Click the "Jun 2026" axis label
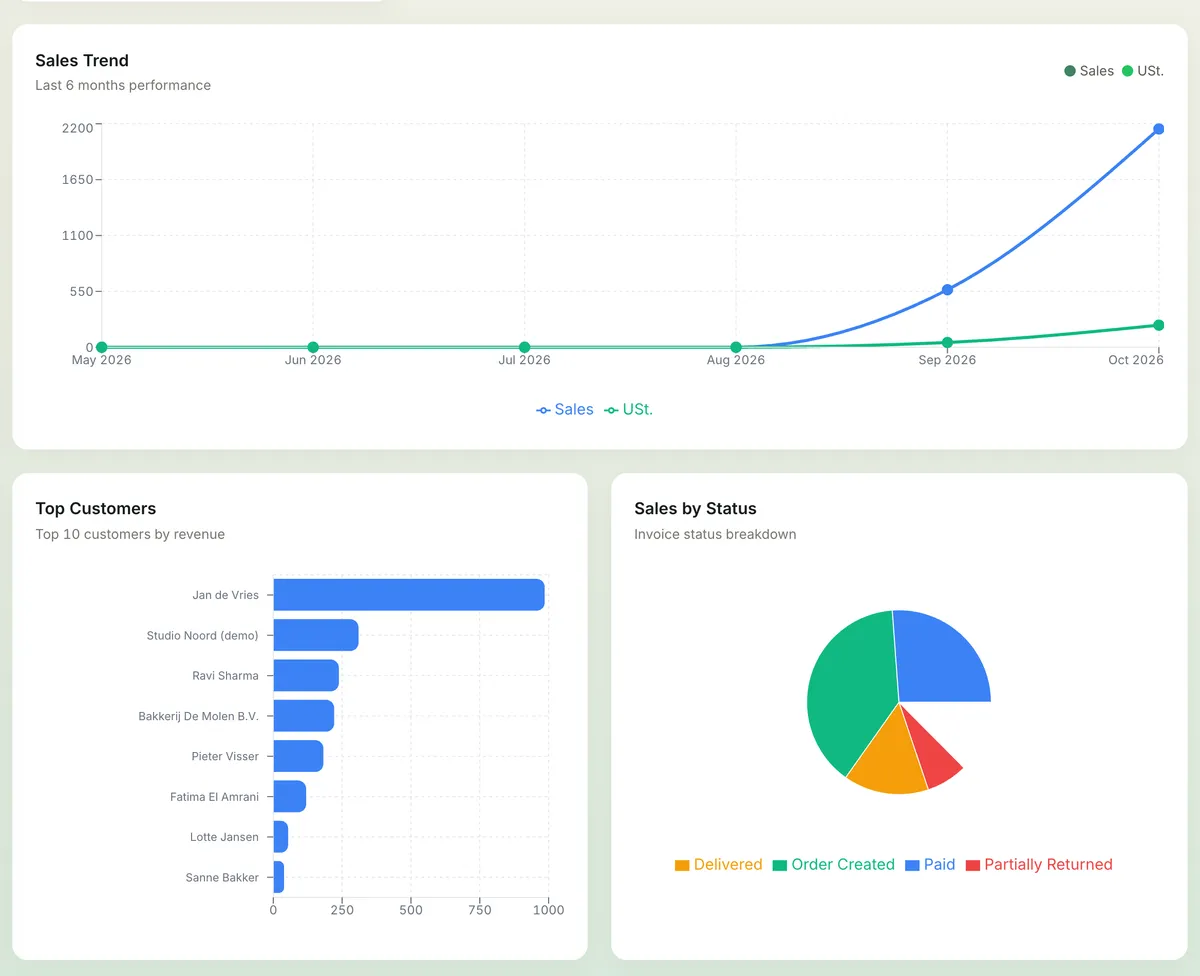This screenshot has width=1200, height=976. 313,360
